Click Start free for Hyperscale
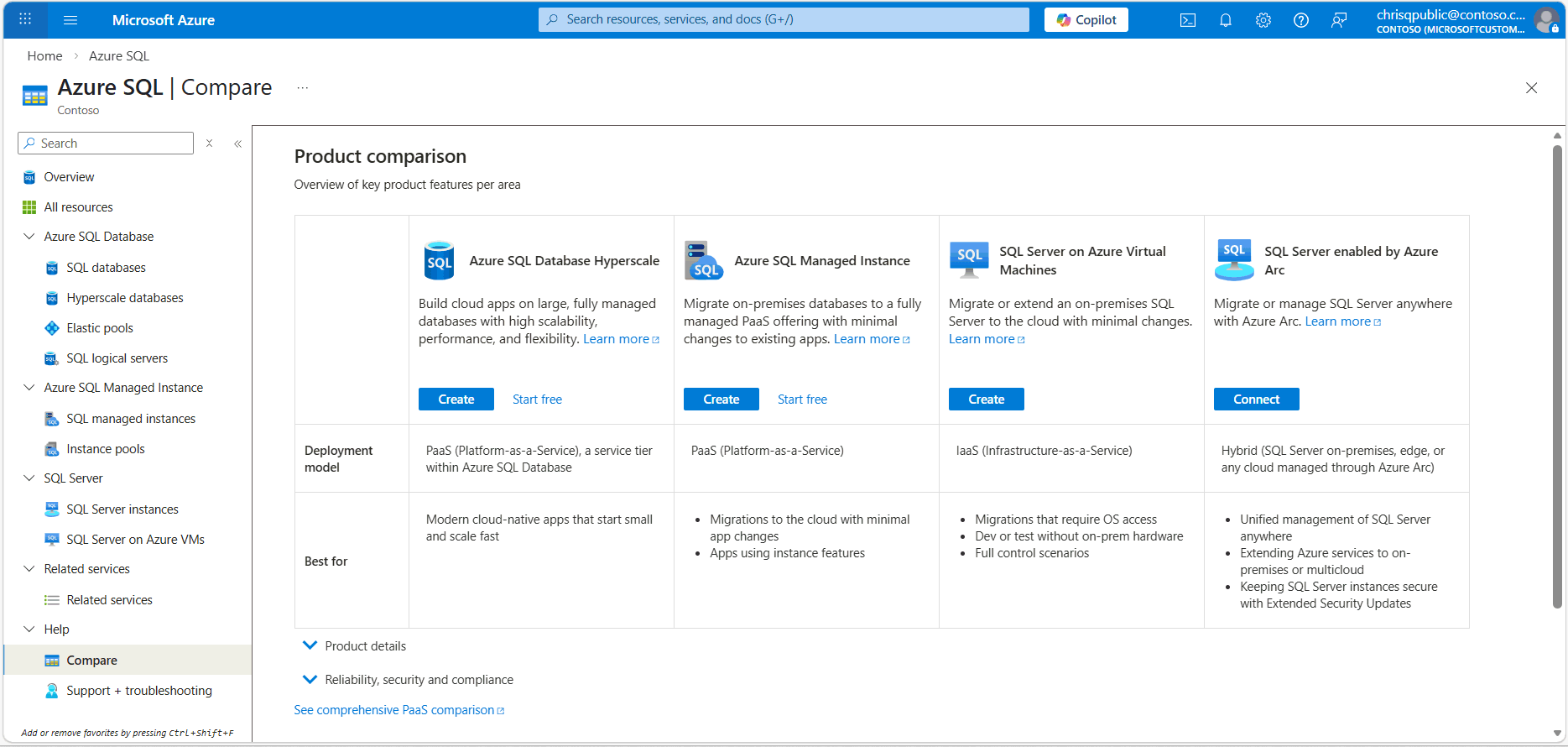Viewport: 1568px width, 747px height. coord(538,400)
